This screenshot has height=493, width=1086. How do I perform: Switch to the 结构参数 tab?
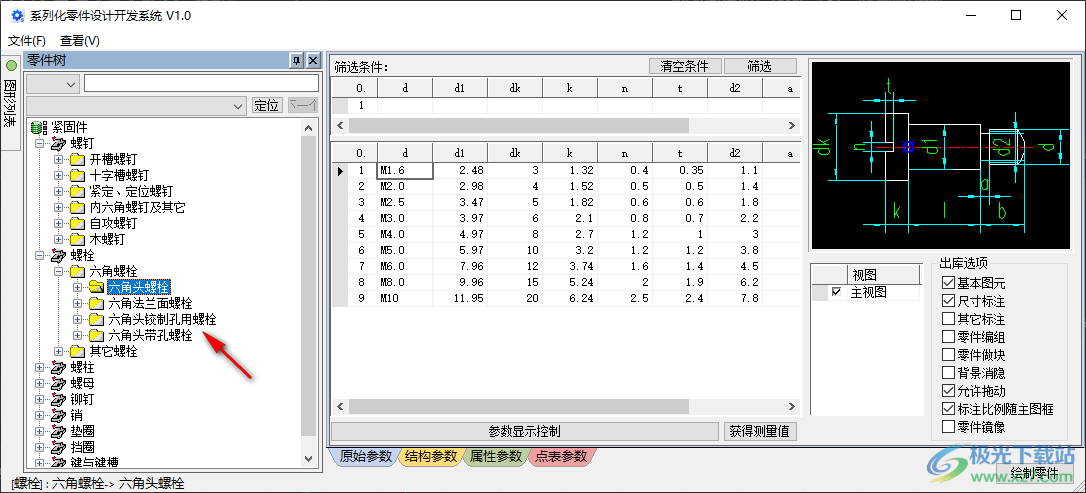click(431, 456)
